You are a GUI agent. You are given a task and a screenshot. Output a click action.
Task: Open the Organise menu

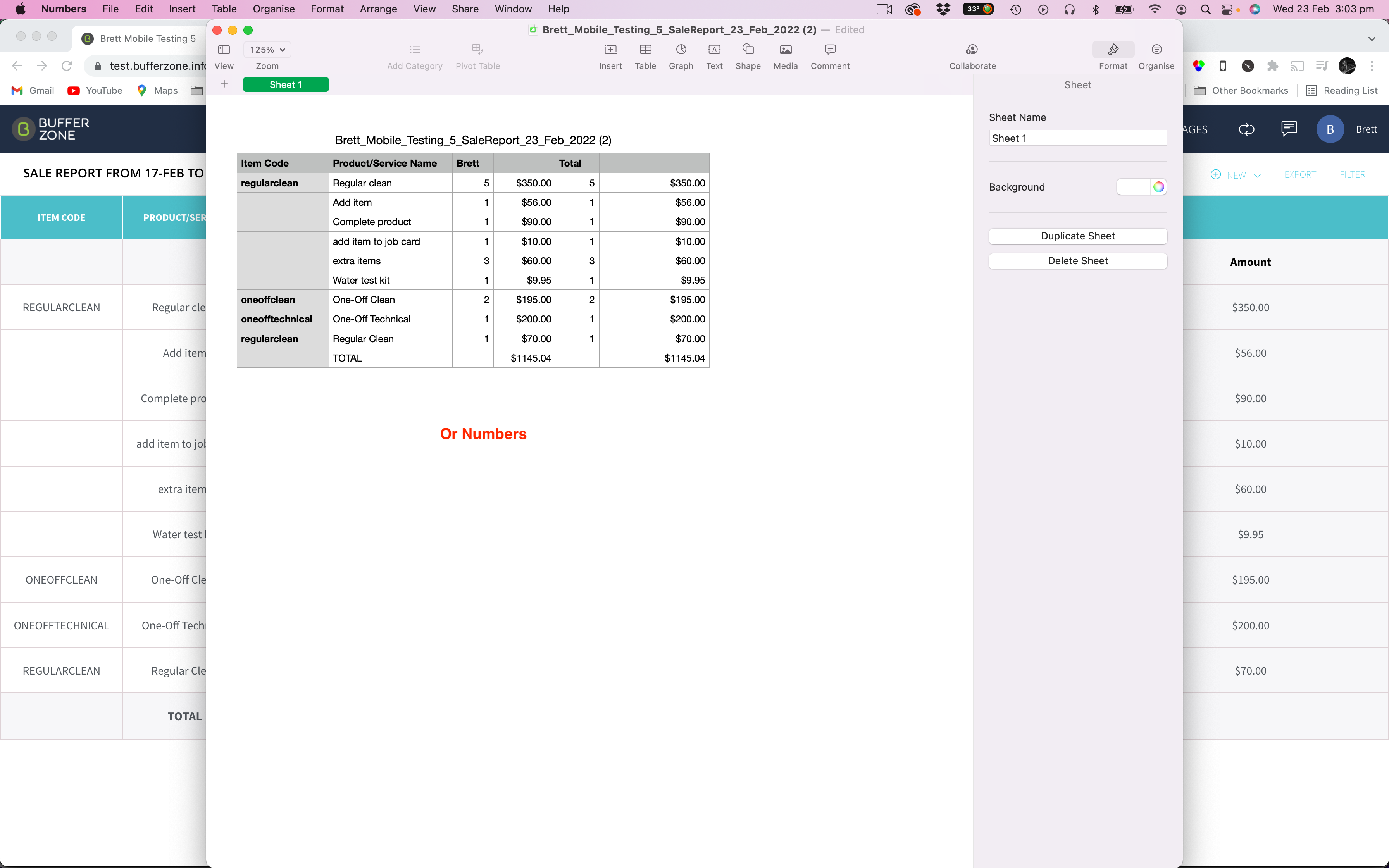point(274,9)
